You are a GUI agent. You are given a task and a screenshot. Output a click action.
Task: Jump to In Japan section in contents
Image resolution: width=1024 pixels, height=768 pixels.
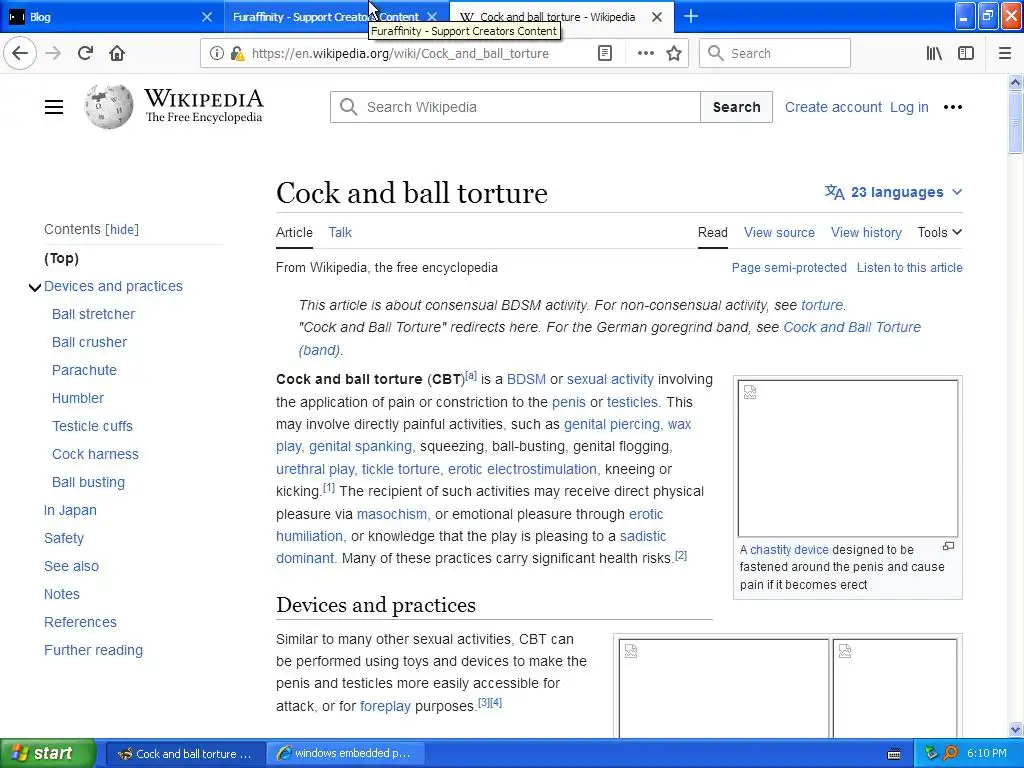tap(70, 510)
